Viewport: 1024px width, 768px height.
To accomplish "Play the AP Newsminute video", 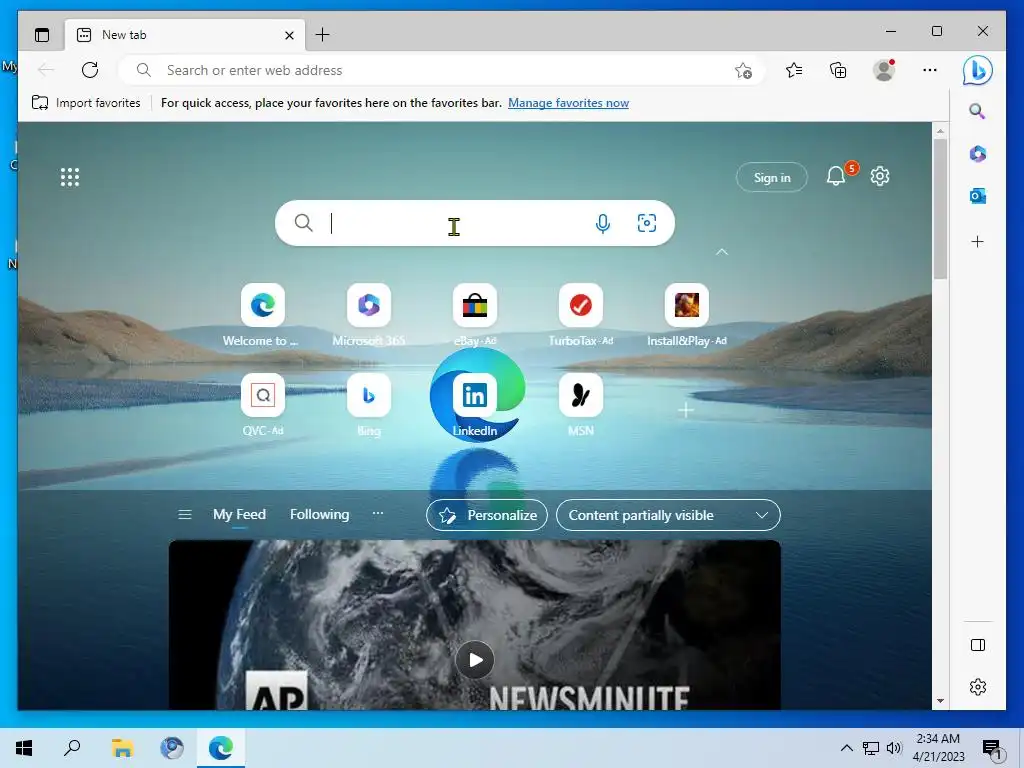I will [x=475, y=660].
